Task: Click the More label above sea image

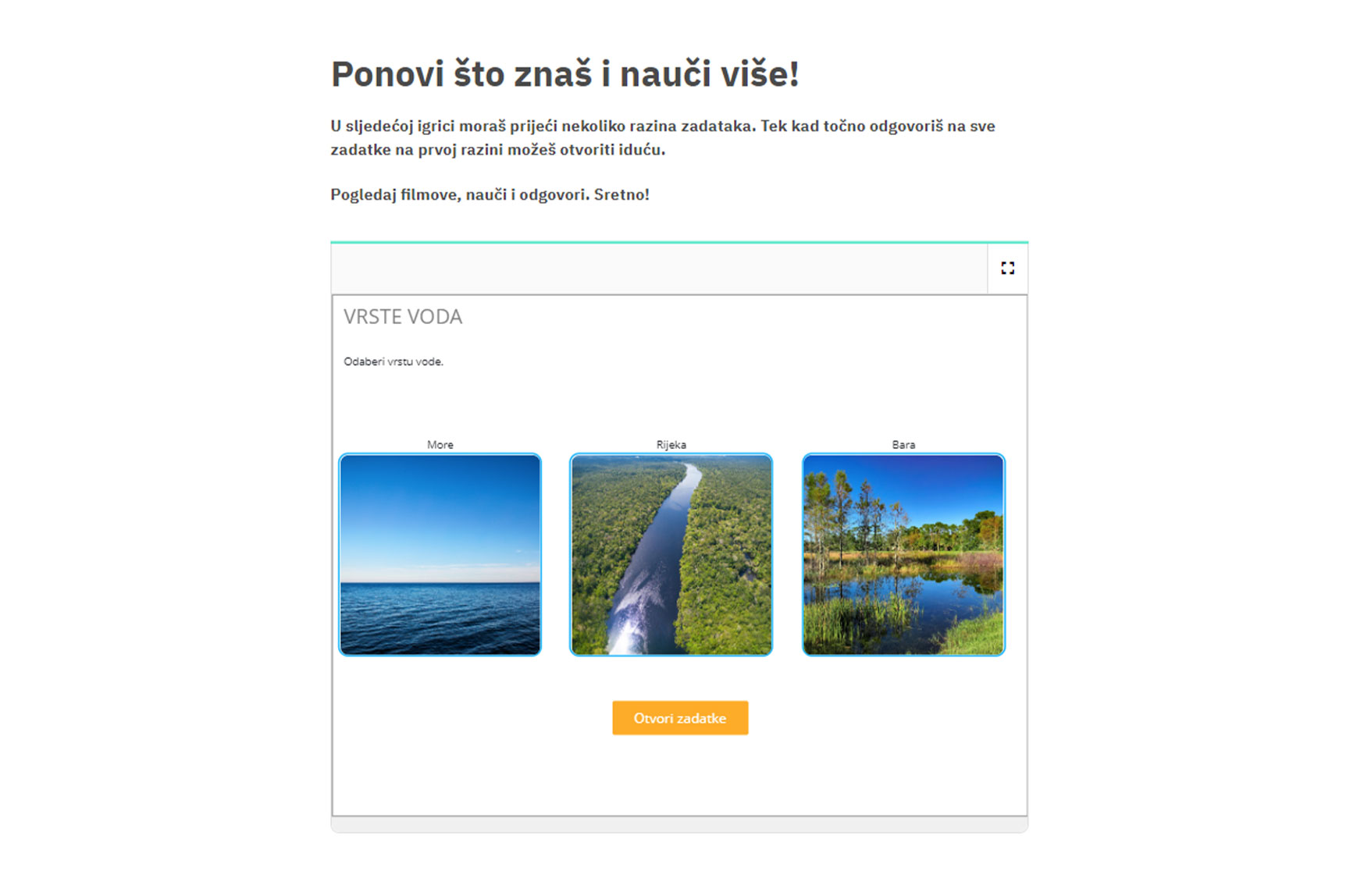Action: click(x=440, y=445)
